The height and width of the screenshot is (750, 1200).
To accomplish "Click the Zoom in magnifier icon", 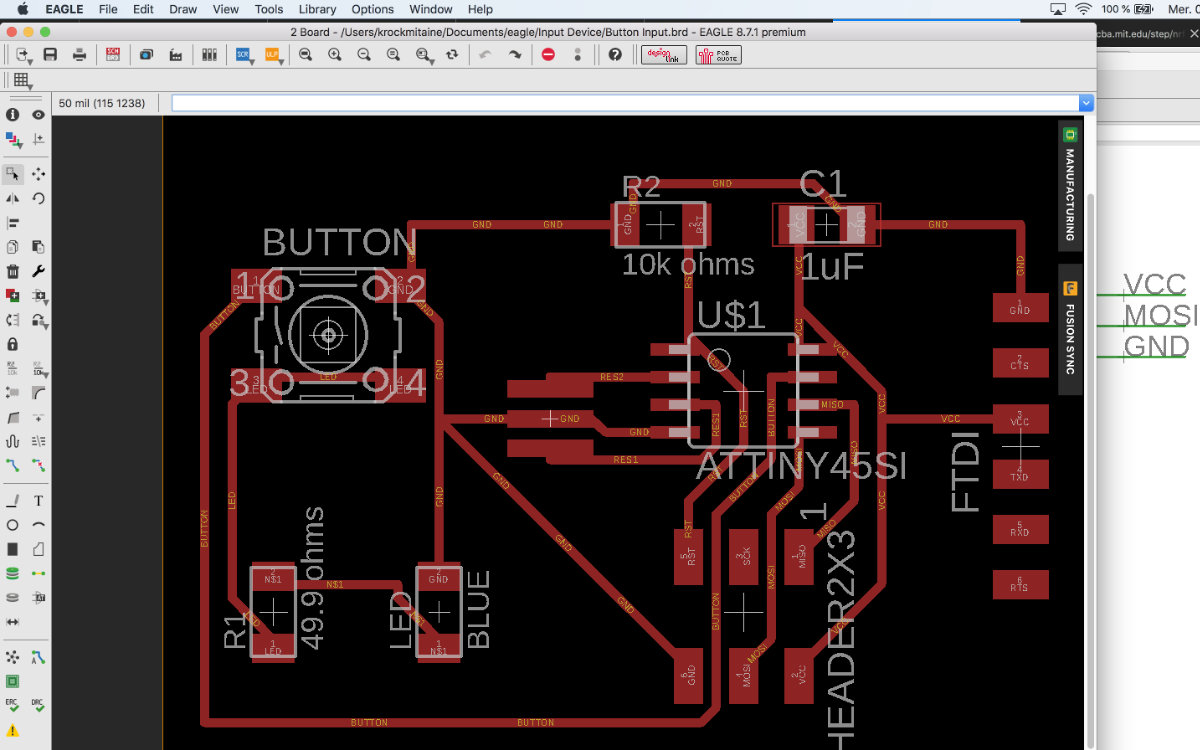I will (x=335, y=54).
